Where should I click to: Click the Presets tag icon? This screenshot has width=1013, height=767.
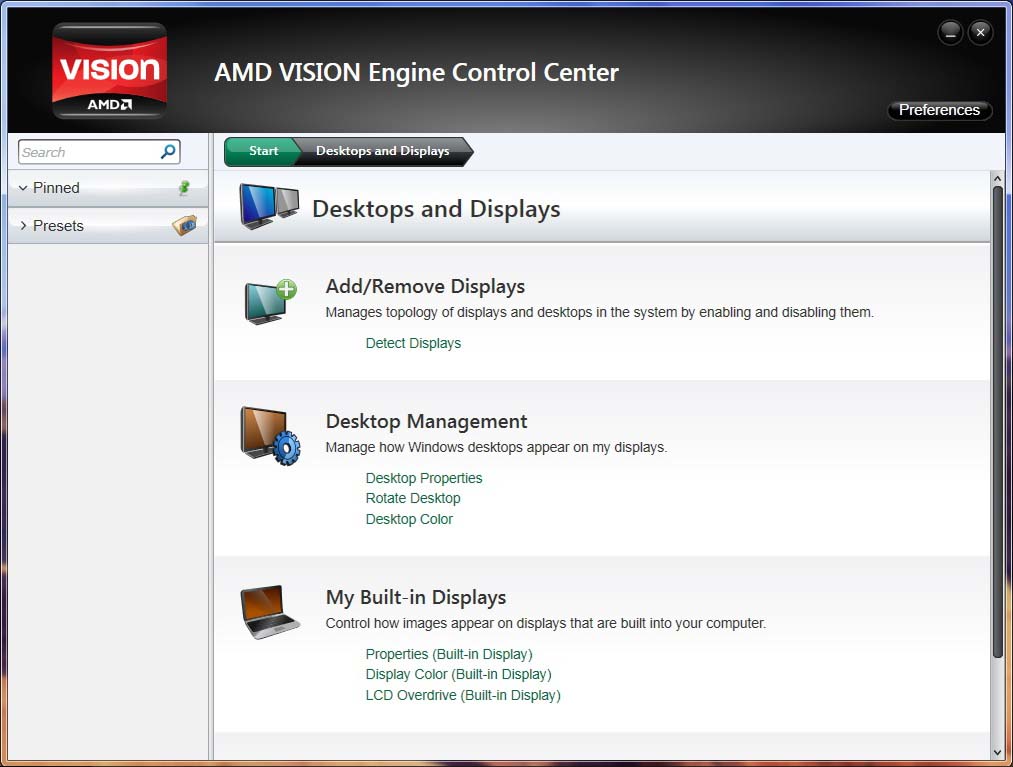point(185,226)
